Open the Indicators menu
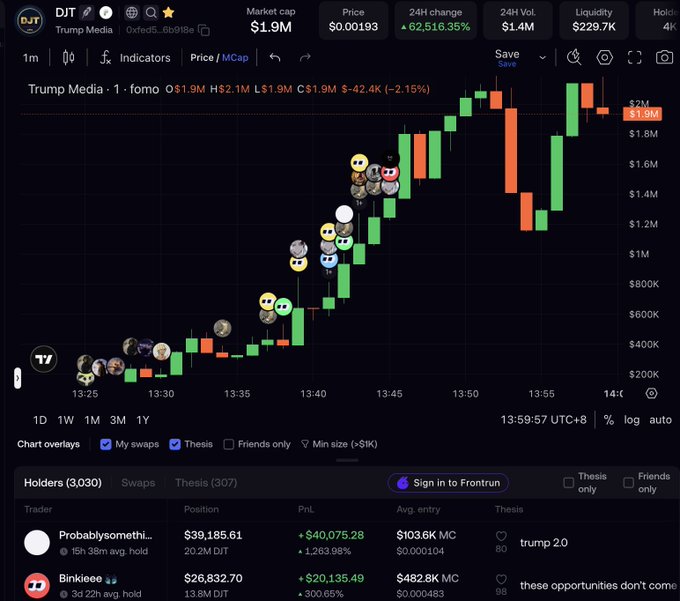This screenshot has width=680, height=601. 145,58
